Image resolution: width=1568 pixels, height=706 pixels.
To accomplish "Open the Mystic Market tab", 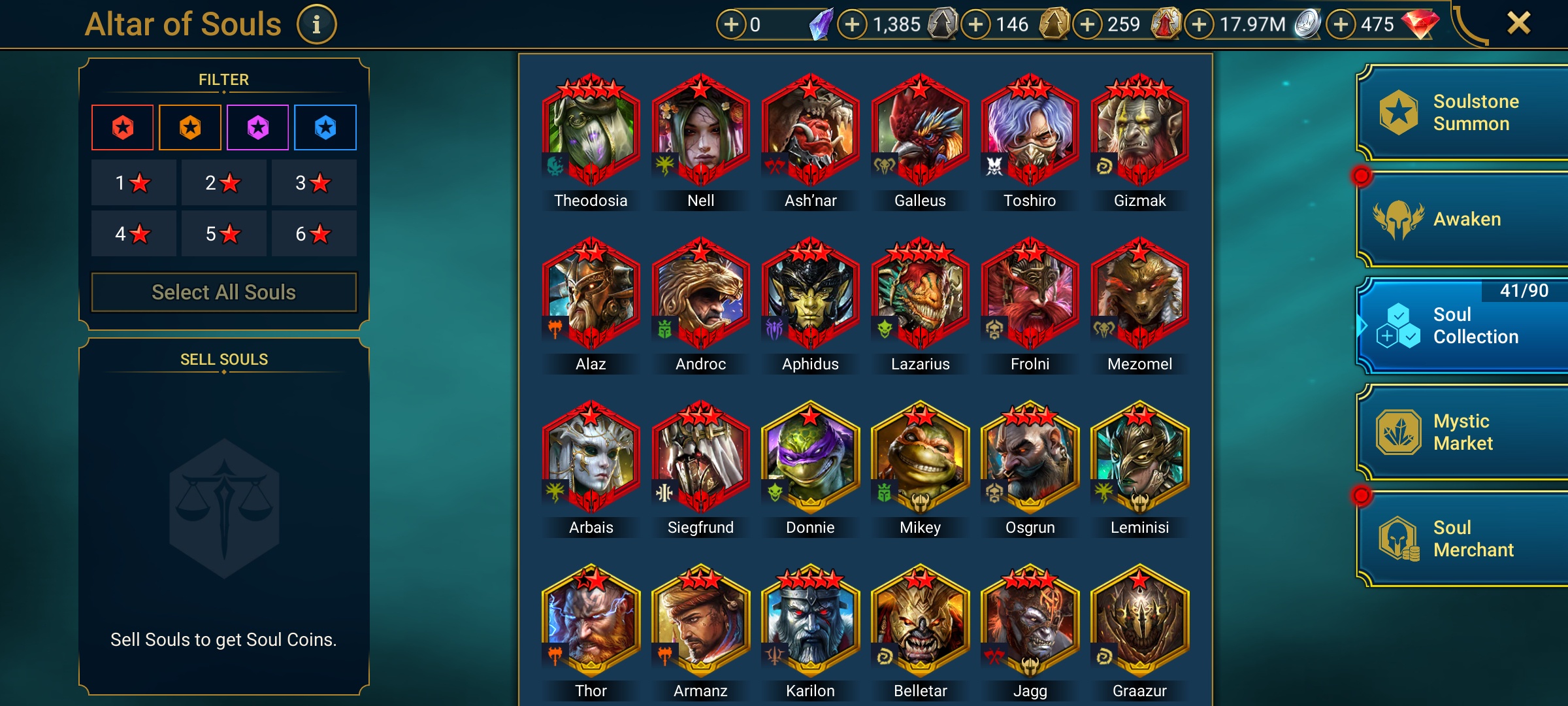I will click(x=1462, y=432).
